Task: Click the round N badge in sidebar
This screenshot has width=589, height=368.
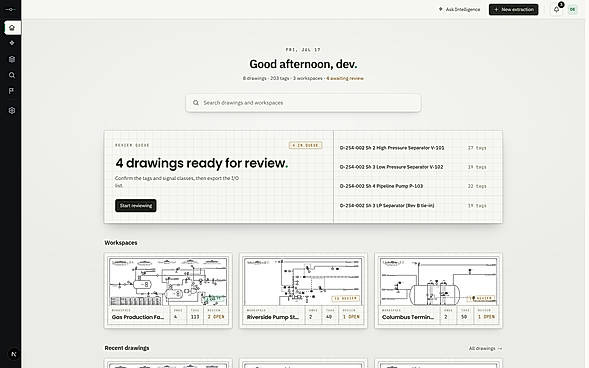Action: tap(14, 354)
